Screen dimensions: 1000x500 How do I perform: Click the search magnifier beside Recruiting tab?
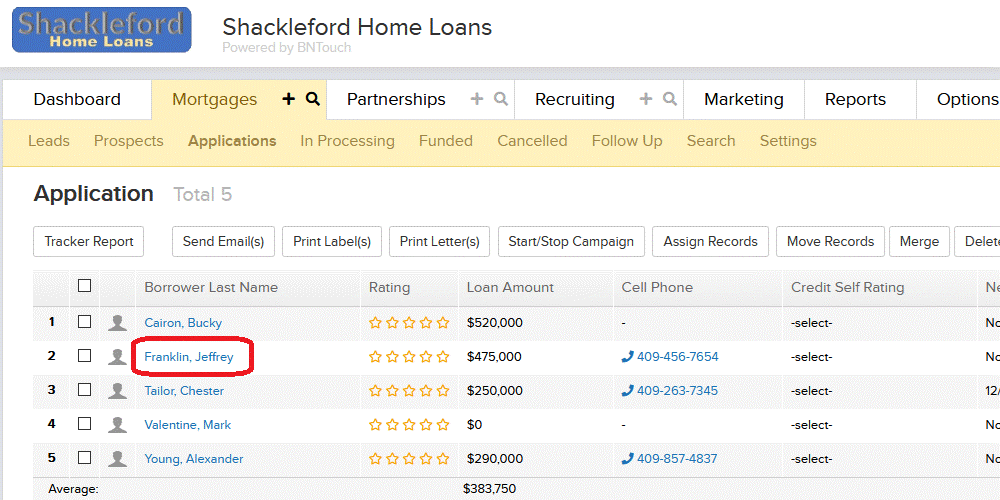click(670, 99)
